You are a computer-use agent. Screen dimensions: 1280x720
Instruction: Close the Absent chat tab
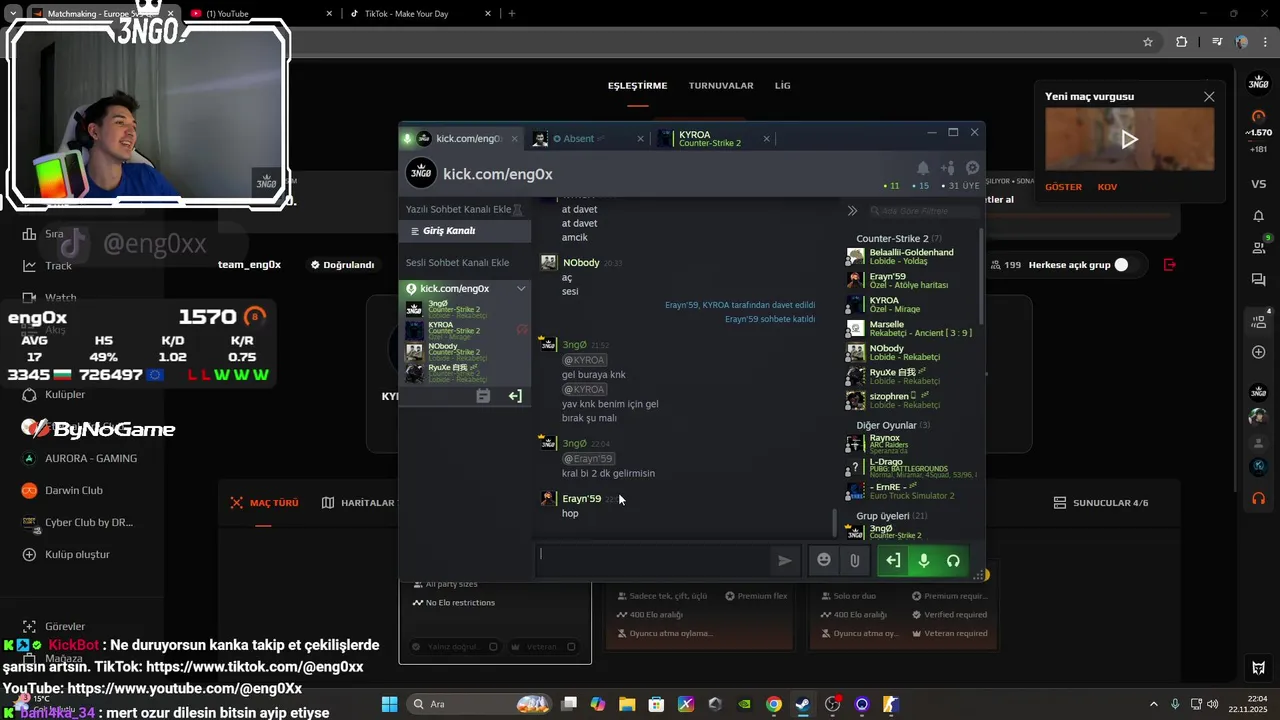click(x=641, y=139)
